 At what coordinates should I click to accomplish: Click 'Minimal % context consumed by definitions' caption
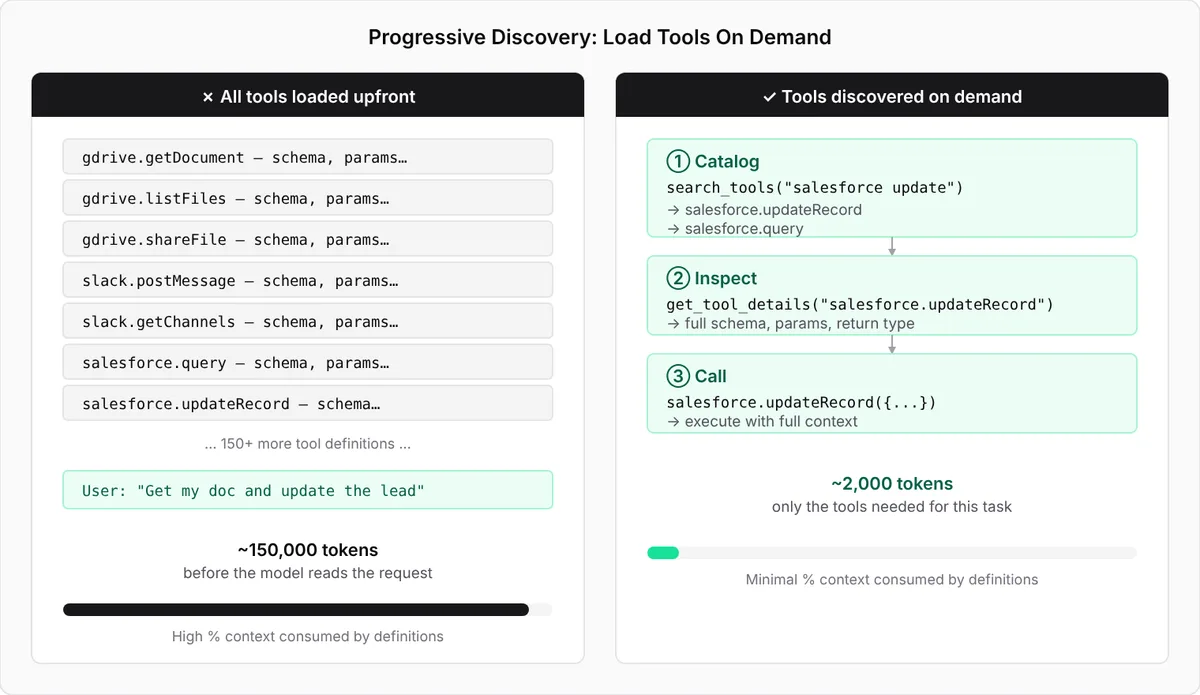(892, 579)
